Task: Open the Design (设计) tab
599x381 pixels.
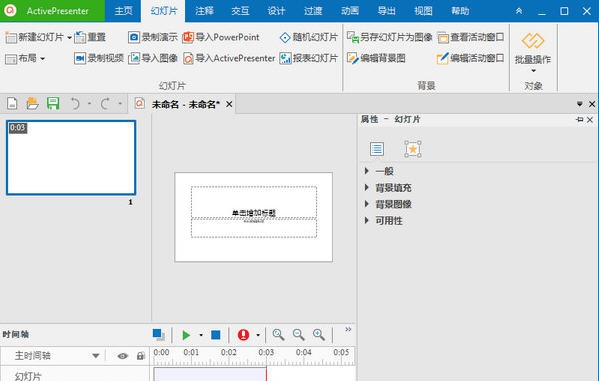Action: [277, 11]
